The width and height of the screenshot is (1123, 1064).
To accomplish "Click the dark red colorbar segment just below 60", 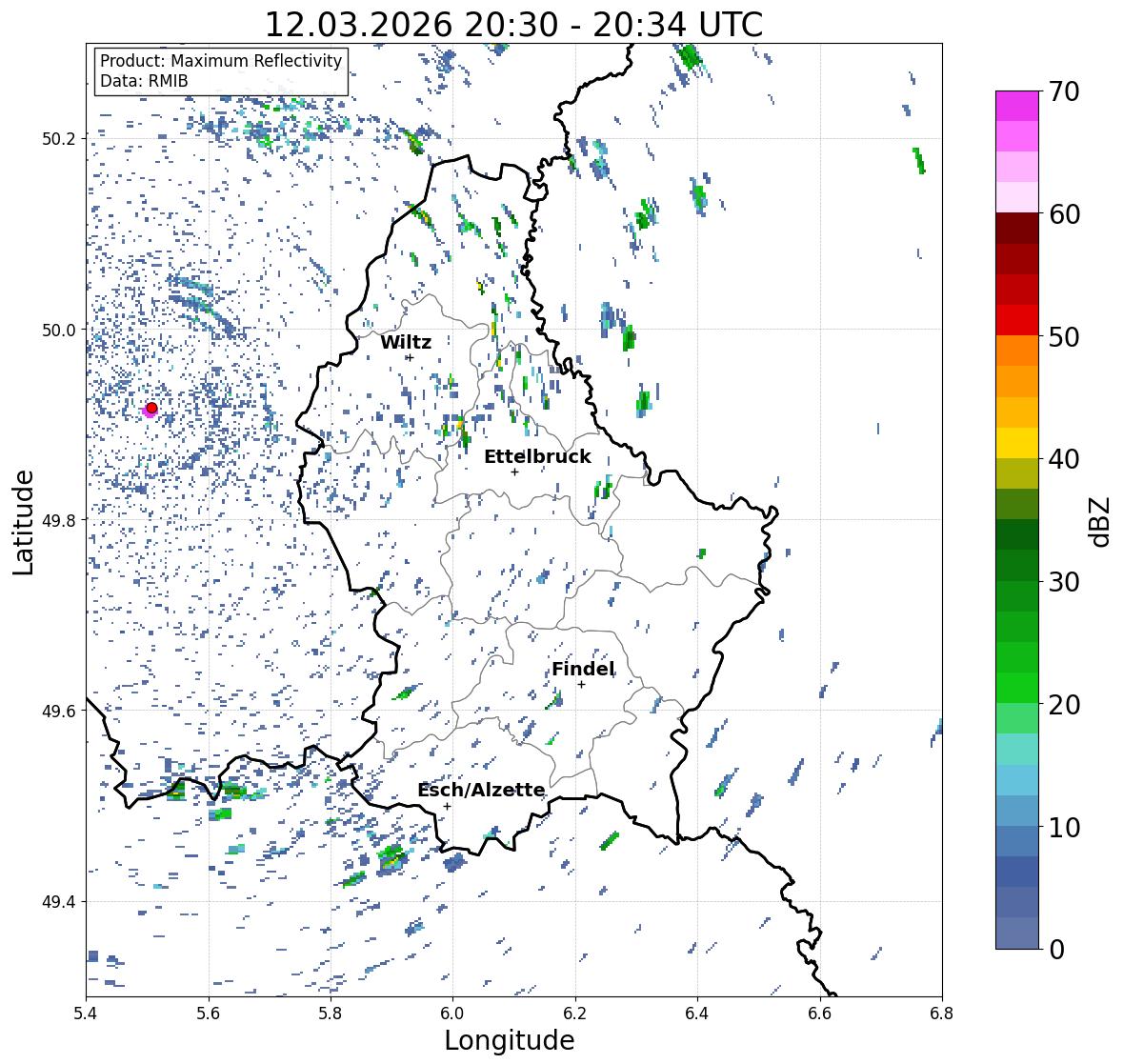I will tap(1017, 229).
